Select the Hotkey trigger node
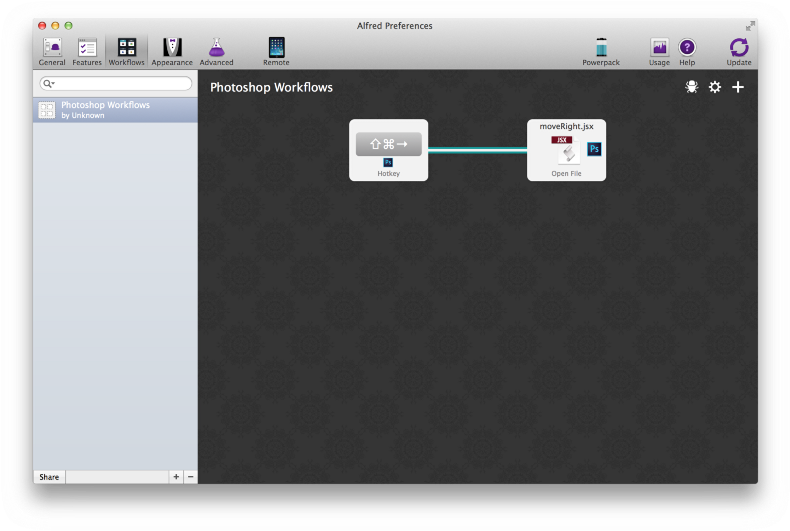The image size is (790, 531). pos(388,150)
